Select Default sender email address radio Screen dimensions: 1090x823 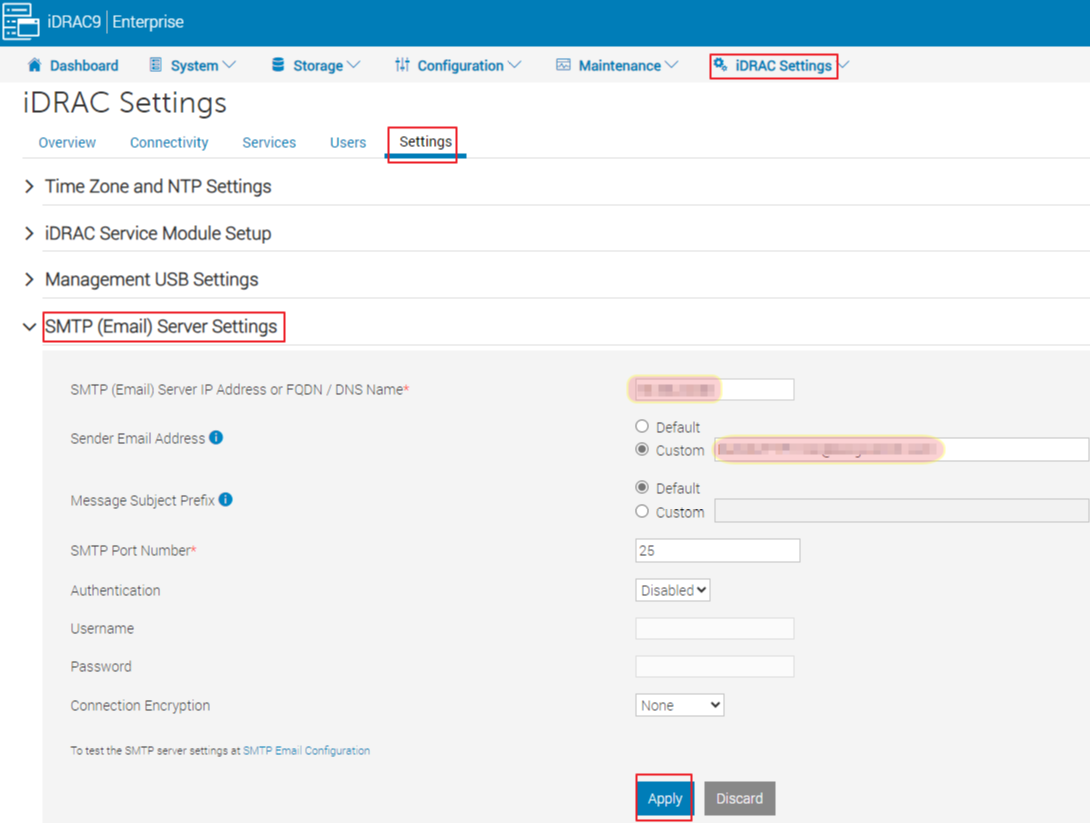point(642,426)
